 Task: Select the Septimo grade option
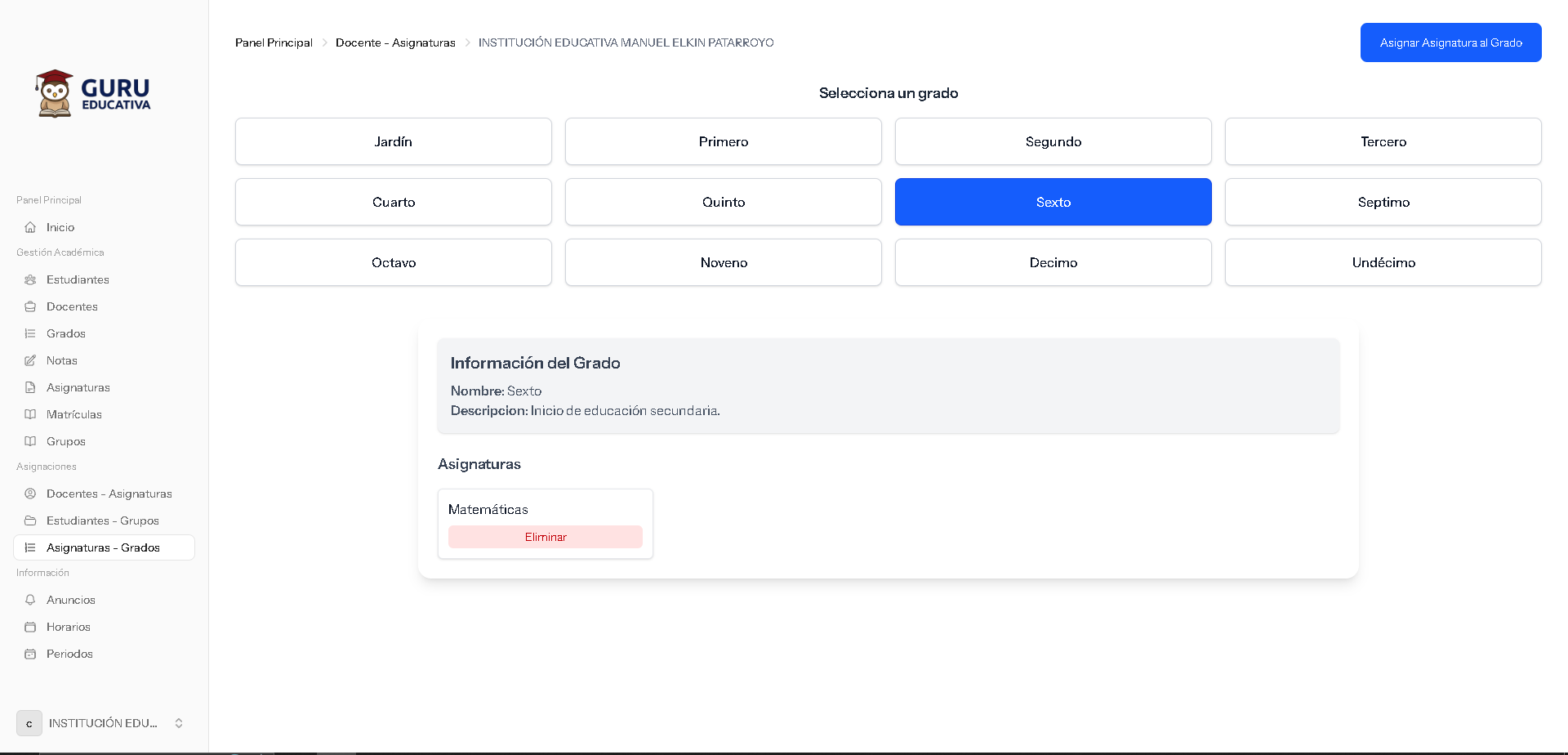(x=1383, y=202)
